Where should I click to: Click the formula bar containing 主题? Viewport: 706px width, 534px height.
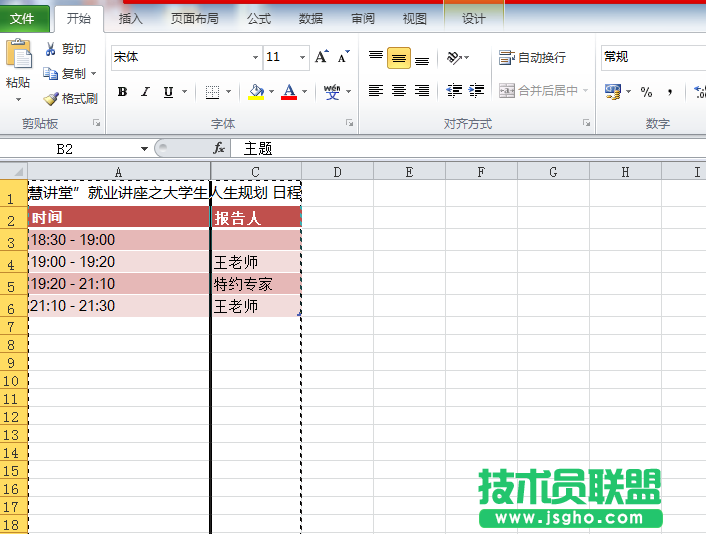coord(468,148)
